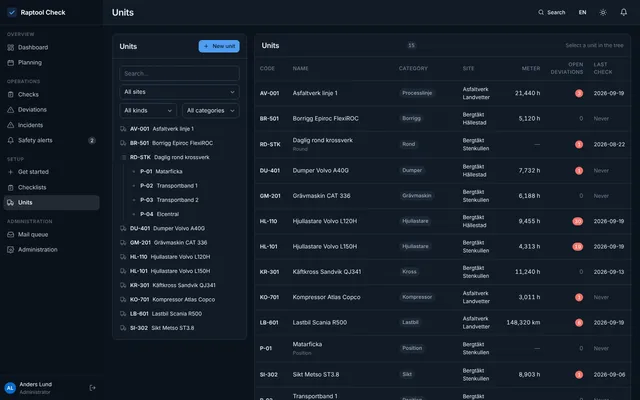Open the All kinds dropdown

tap(148, 111)
